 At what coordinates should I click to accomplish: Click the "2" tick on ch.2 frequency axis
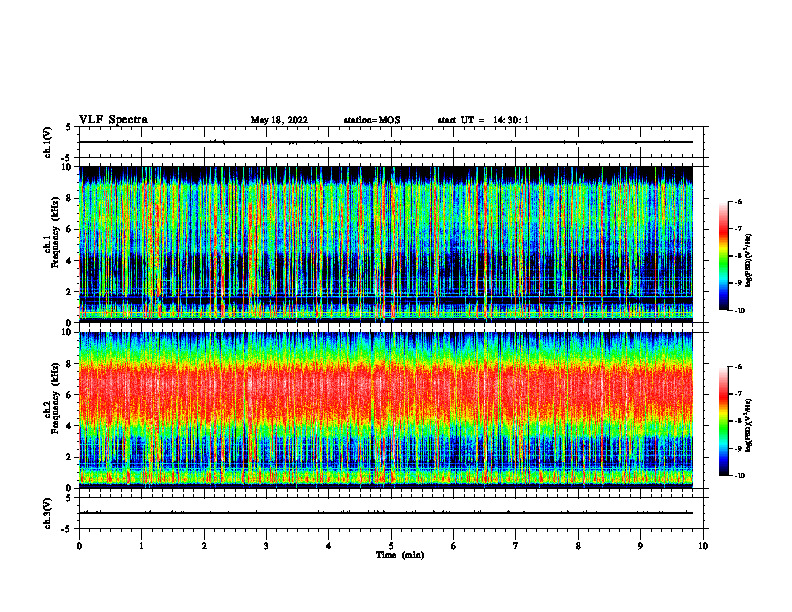[70, 457]
